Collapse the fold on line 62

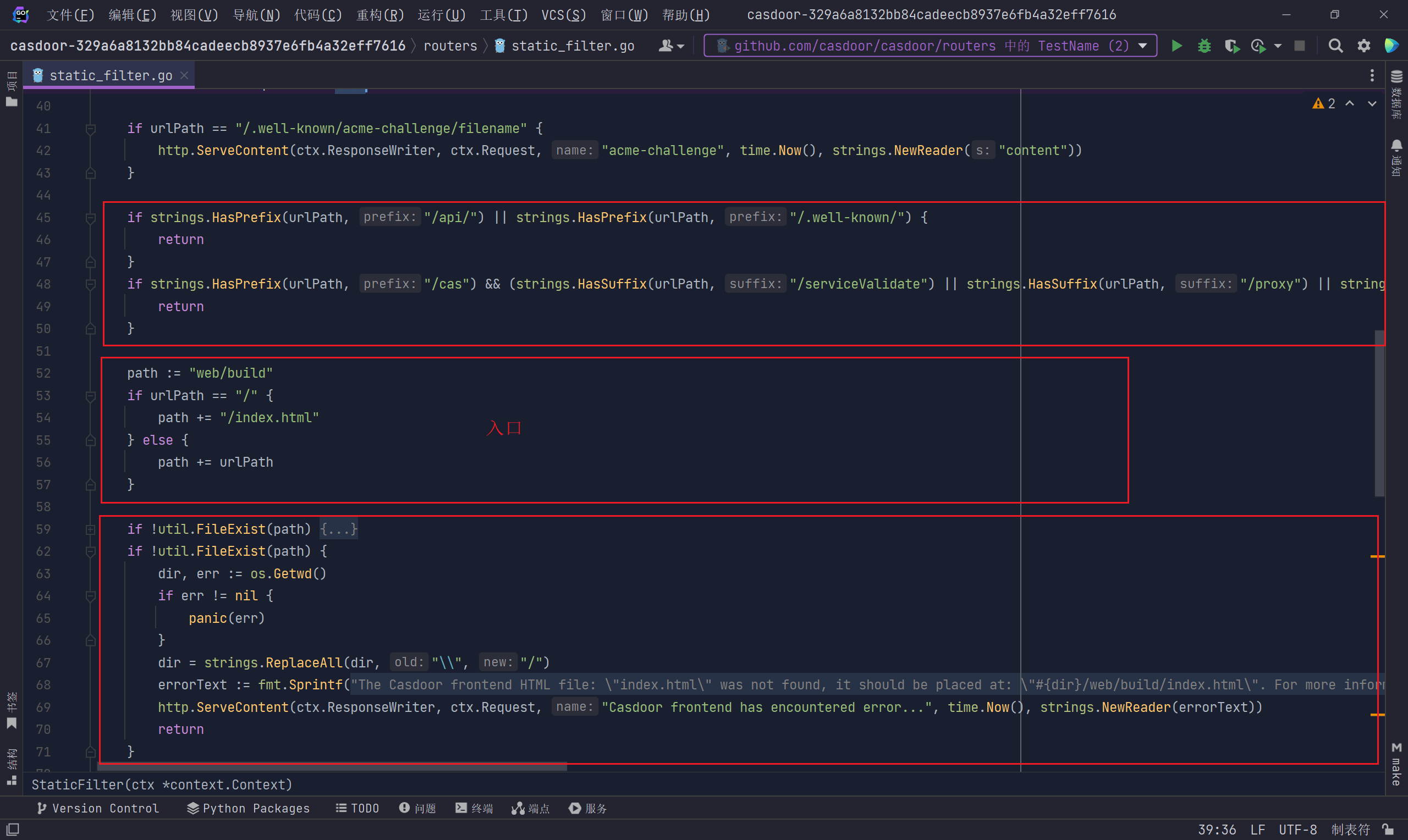coord(91,551)
